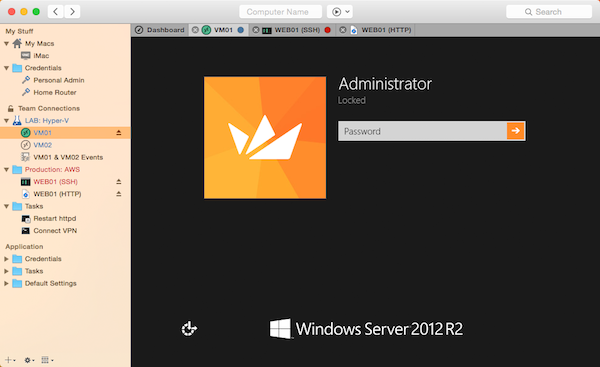
Task: Close the VM01 tab
Action: coord(195,30)
